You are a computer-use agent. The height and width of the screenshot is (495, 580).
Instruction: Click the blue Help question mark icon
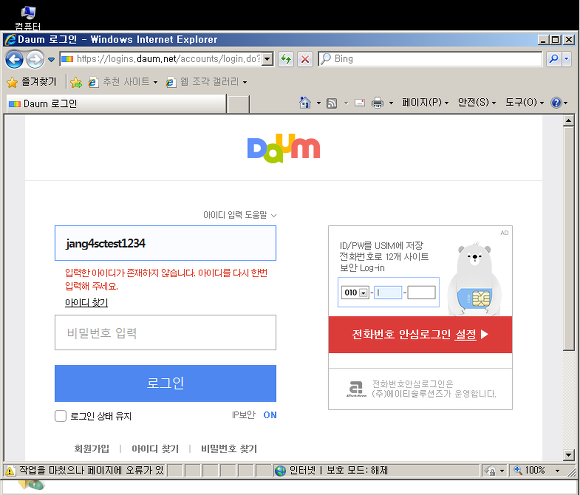point(556,102)
